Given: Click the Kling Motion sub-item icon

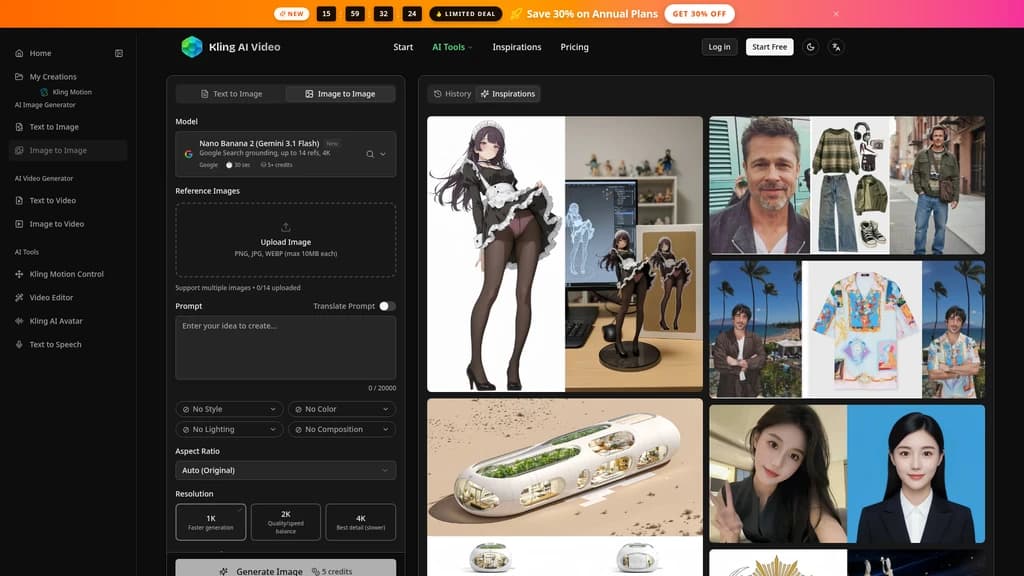Looking at the screenshot, I should click(44, 92).
